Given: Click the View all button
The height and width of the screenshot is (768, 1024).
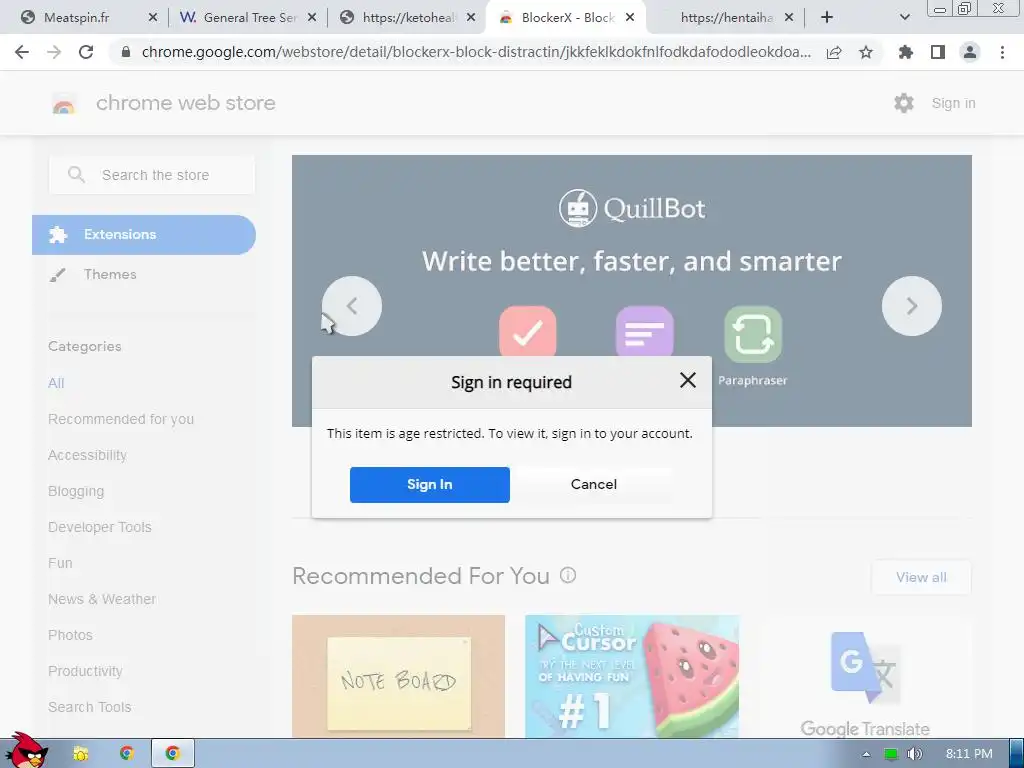Looking at the screenshot, I should [921, 577].
